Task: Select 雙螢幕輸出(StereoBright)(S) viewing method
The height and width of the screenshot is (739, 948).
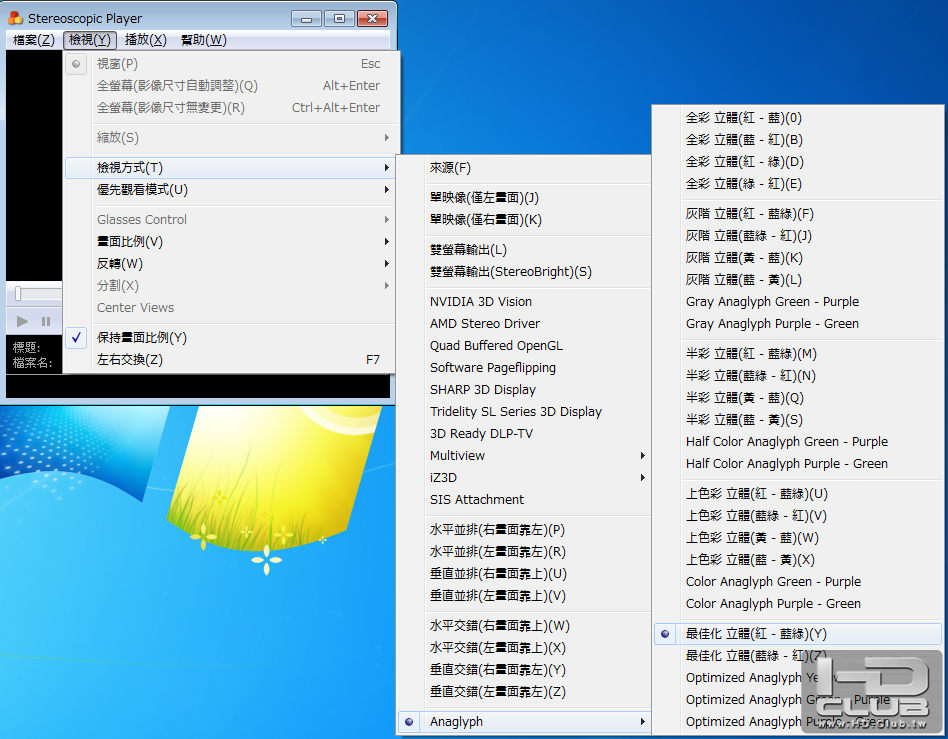Action: [524, 272]
